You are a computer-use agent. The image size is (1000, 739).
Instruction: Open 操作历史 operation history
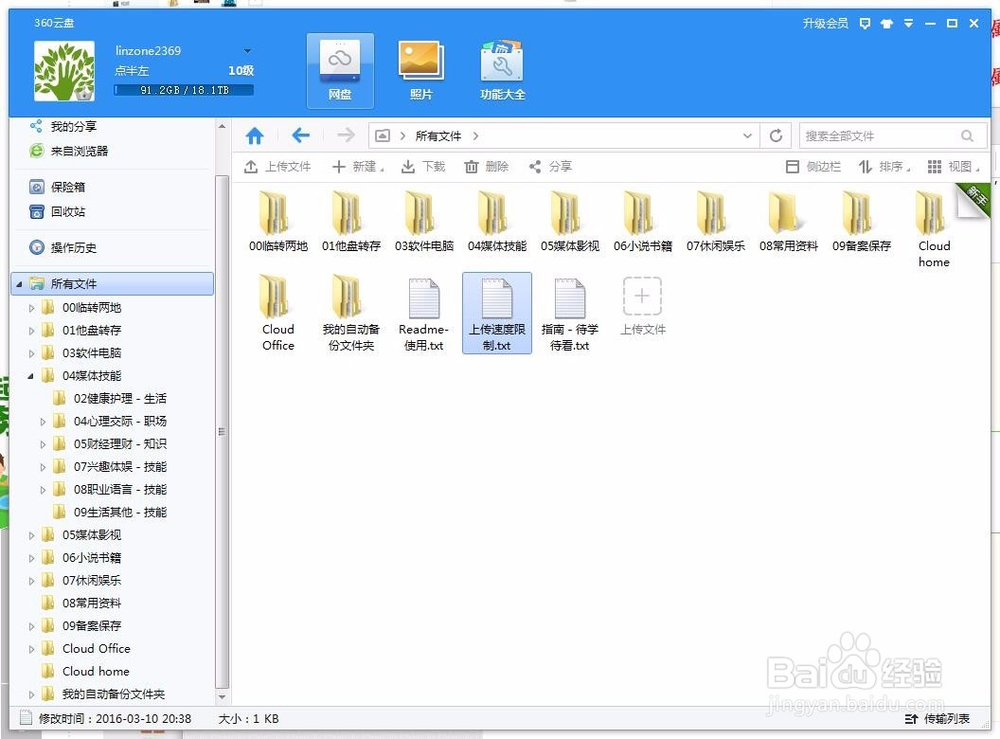click(62, 247)
